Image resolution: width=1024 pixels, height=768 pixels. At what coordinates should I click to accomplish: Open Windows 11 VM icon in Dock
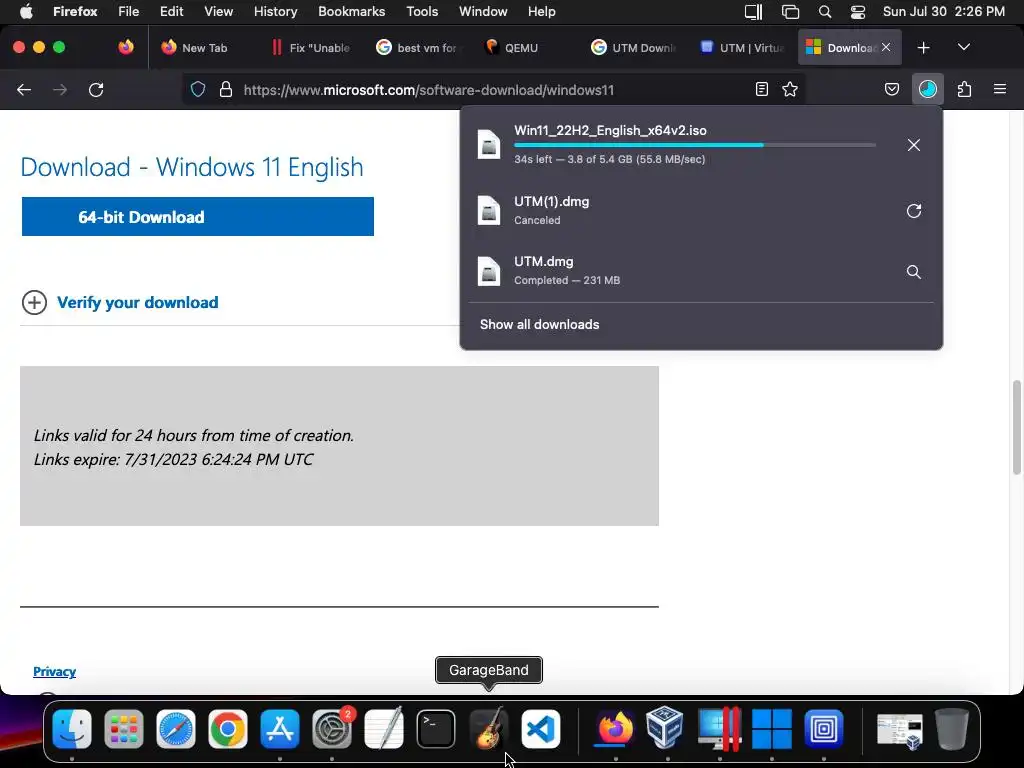tap(771, 728)
